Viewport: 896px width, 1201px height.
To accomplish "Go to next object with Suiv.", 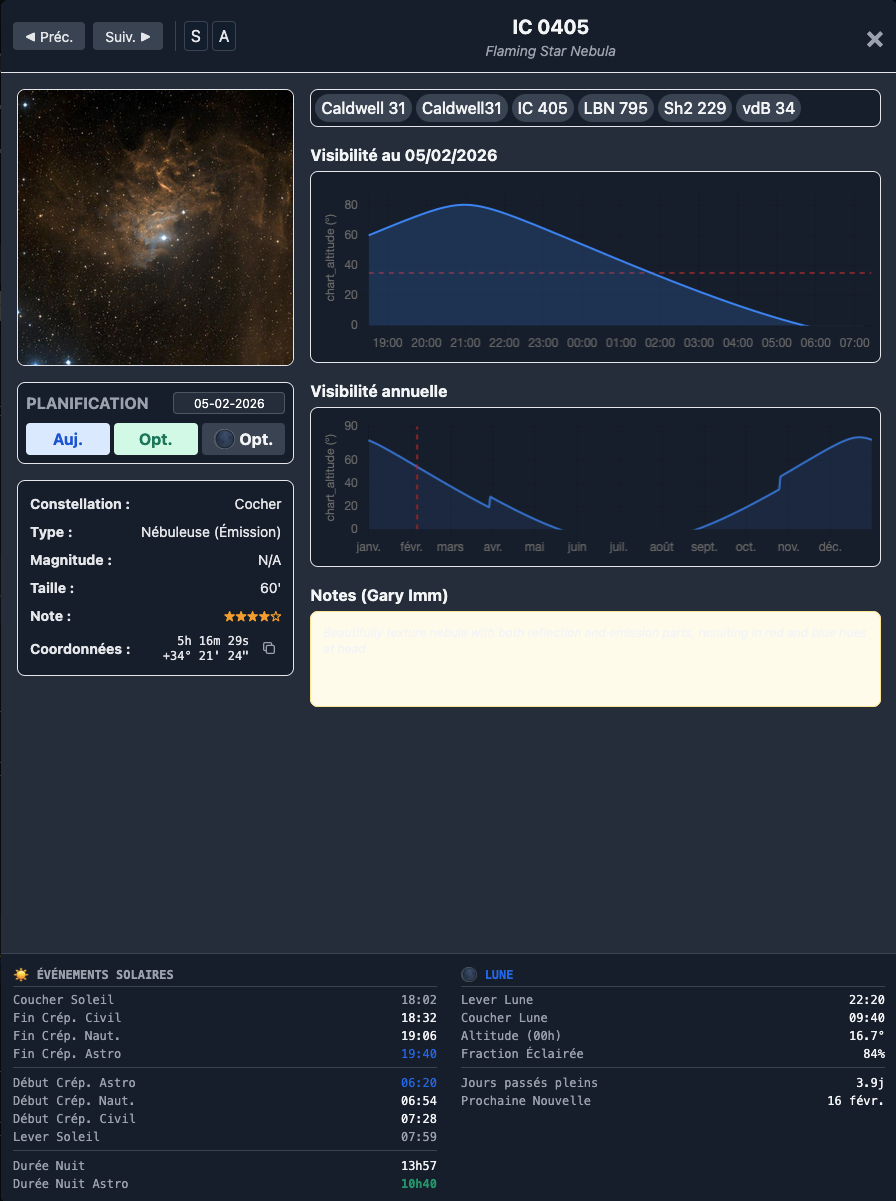I will [128, 37].
